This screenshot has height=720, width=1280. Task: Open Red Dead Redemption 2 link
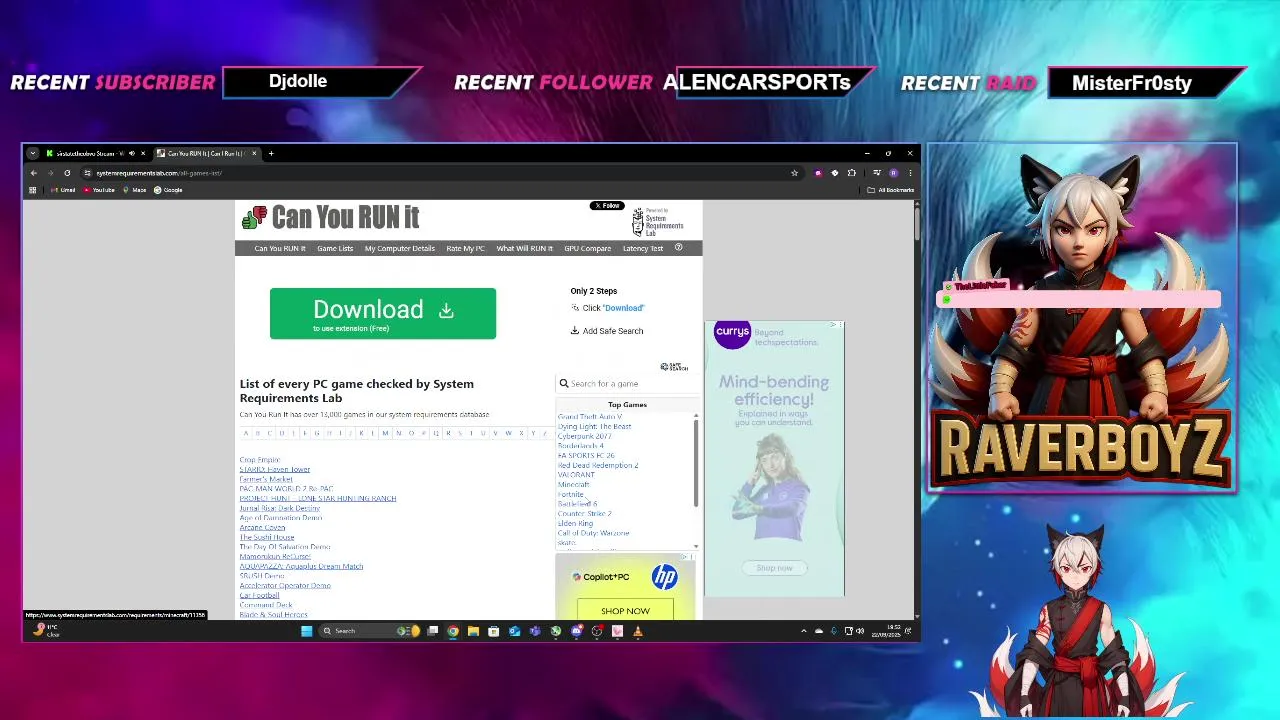coord(598,465)
